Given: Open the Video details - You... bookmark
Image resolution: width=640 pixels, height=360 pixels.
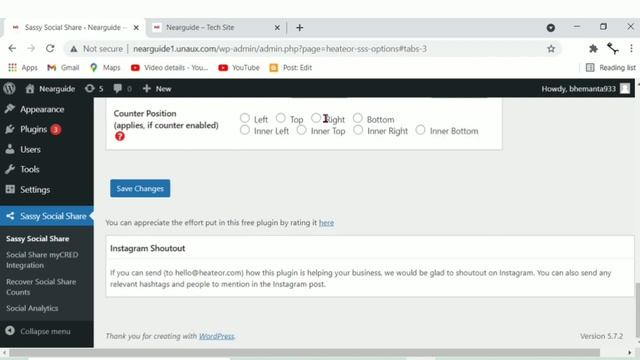Looking at the screenshot, I should 169,67.
